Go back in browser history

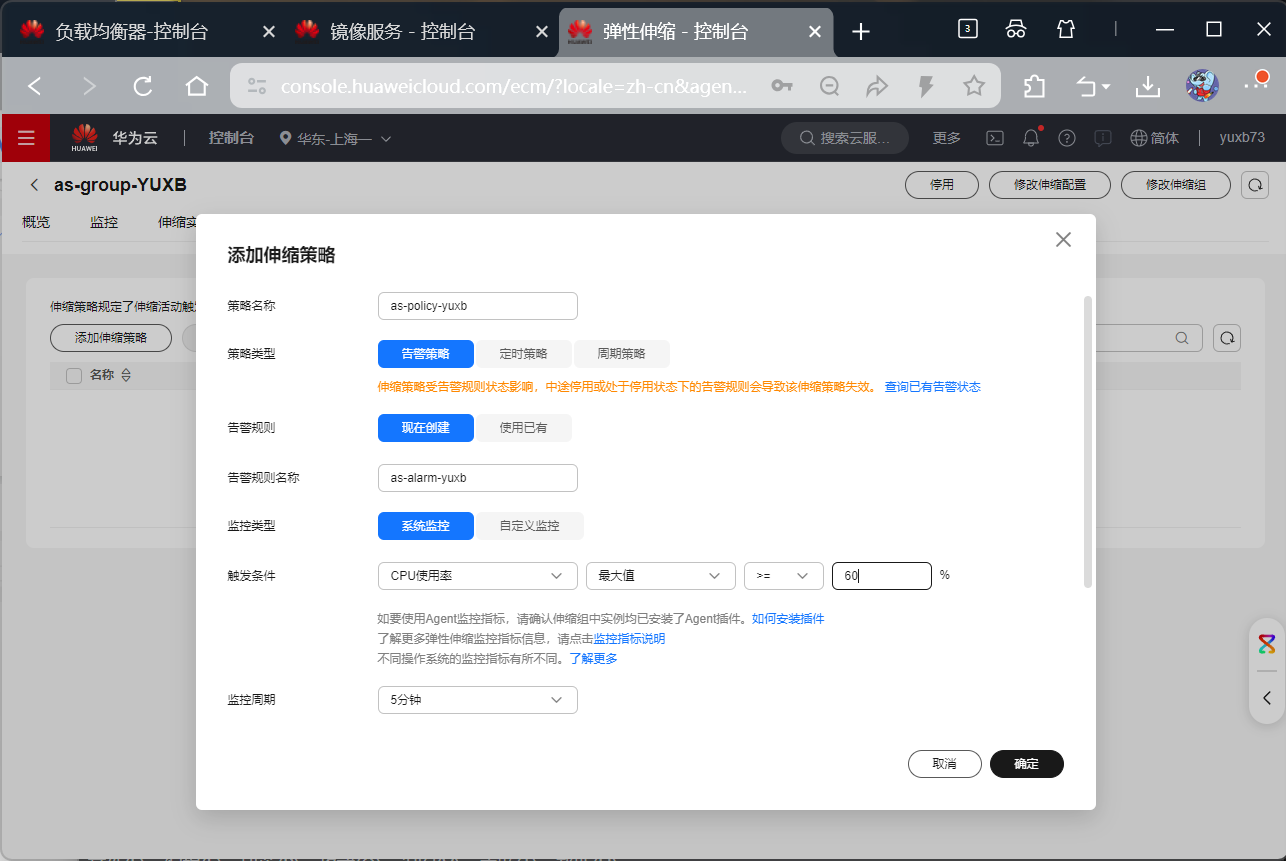pyautogui.click(x=35, y=87)
